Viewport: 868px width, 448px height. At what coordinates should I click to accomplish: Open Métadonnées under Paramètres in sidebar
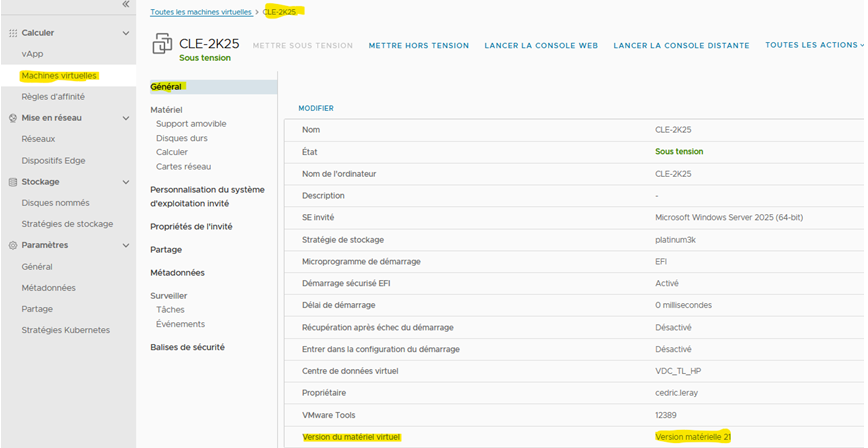[49, 288]
